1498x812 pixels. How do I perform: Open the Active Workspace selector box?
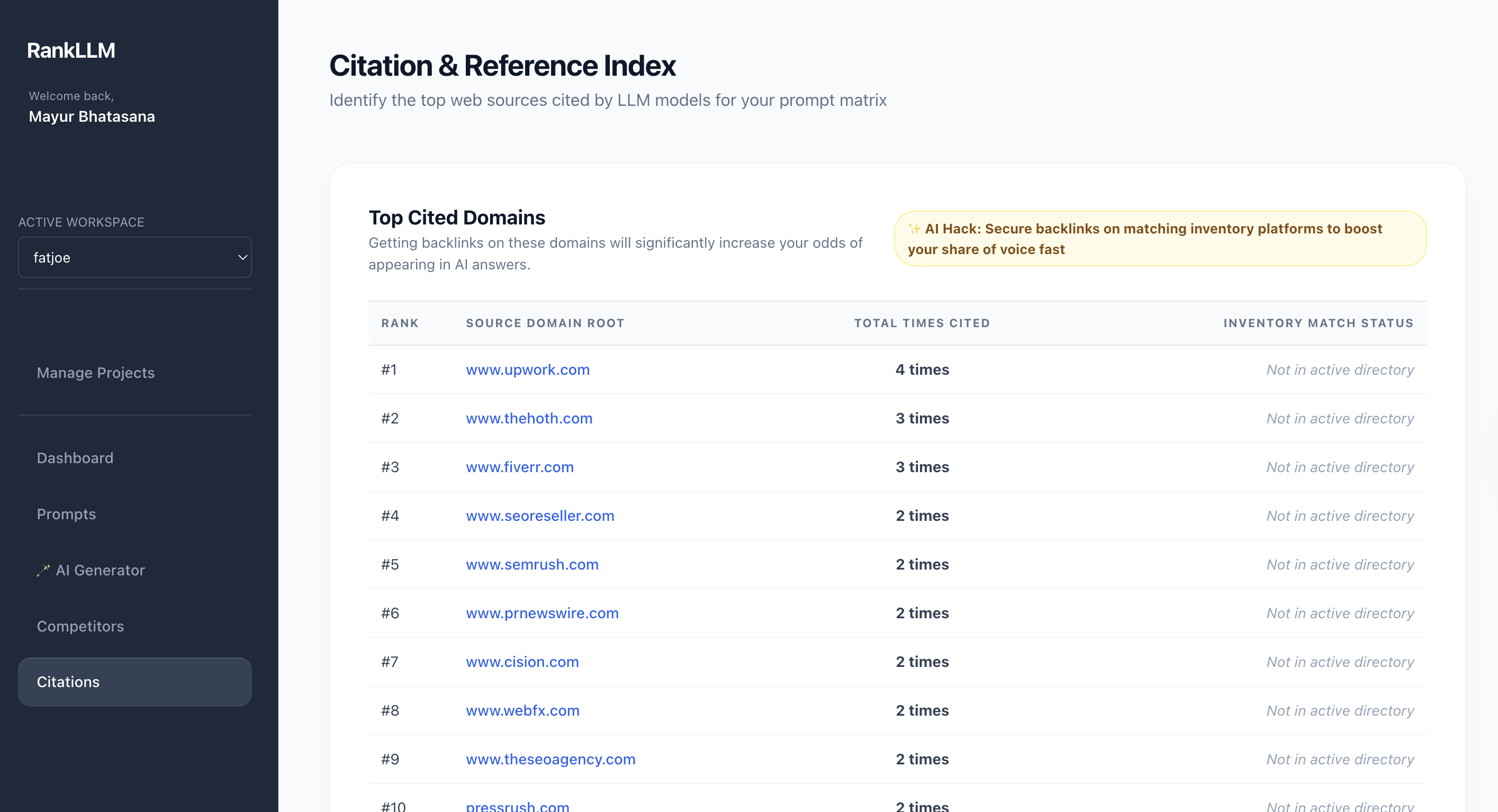(135, 257)
